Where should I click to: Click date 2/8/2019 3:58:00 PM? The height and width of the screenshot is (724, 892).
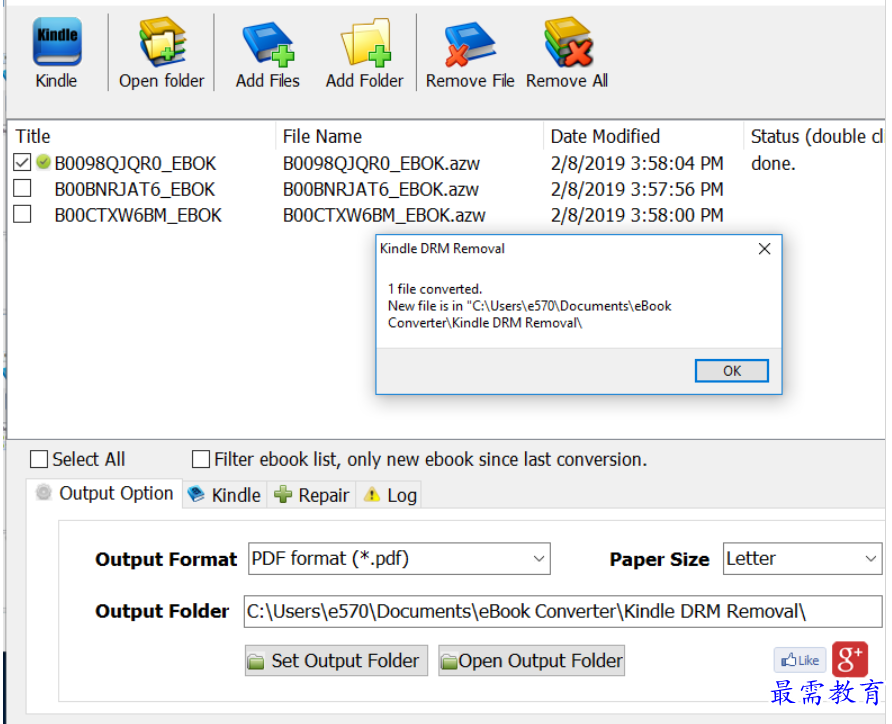tap(637, 216)
